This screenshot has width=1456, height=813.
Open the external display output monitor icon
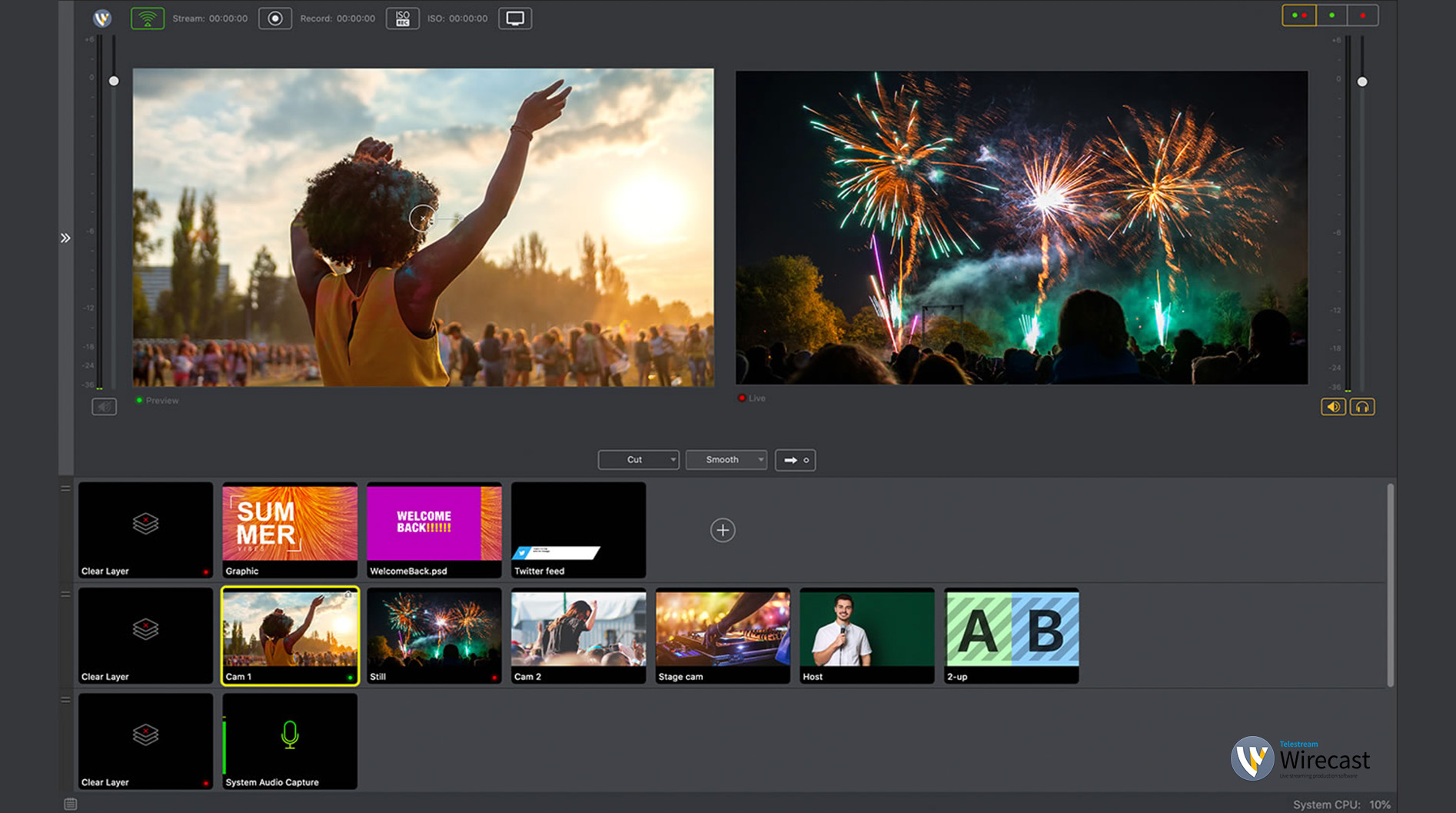coord(515,18)
